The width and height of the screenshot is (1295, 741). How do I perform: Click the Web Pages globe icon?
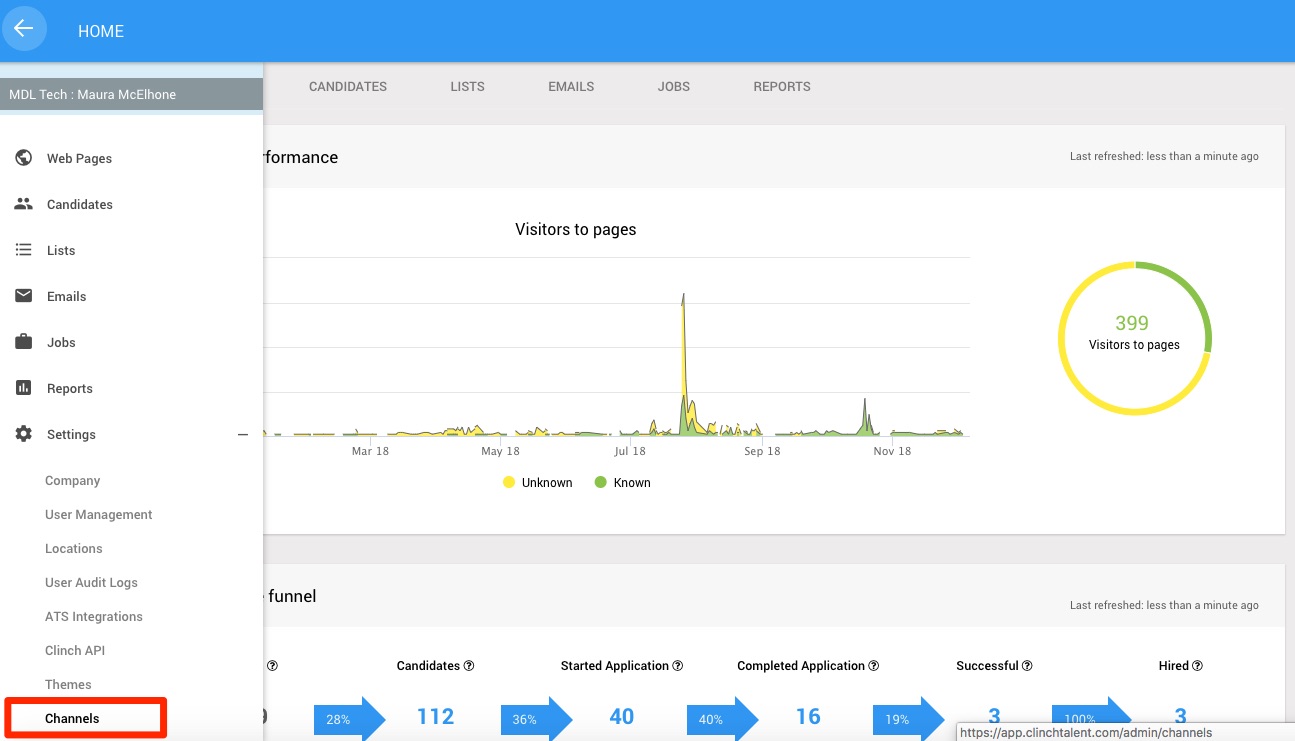coord(24,158)
